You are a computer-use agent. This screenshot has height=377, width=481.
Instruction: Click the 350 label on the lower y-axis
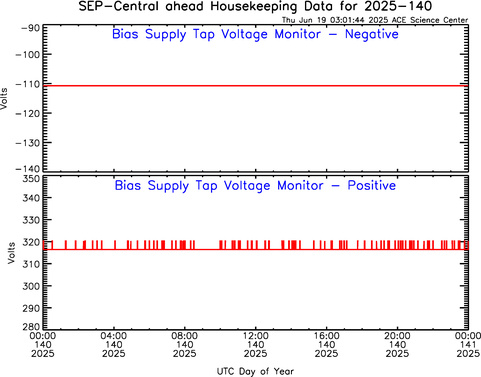pyautogui.click(x=31, y=179)
